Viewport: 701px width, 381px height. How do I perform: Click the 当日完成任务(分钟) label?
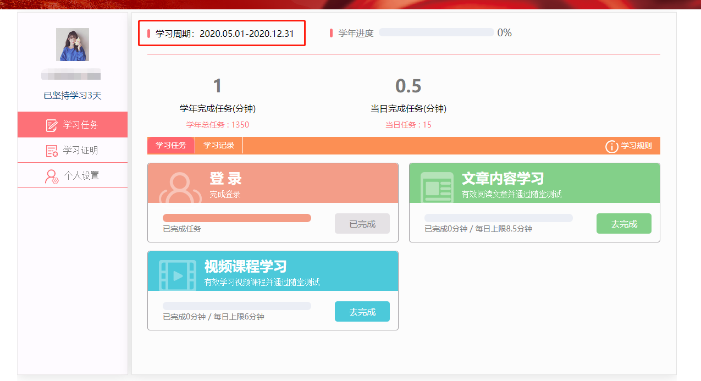[408, 109]
